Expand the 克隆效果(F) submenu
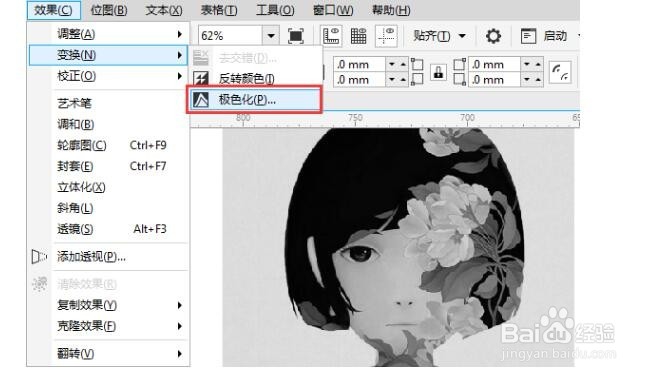The width and height of the screenshot is (653, 377). [x=108, y=326]
